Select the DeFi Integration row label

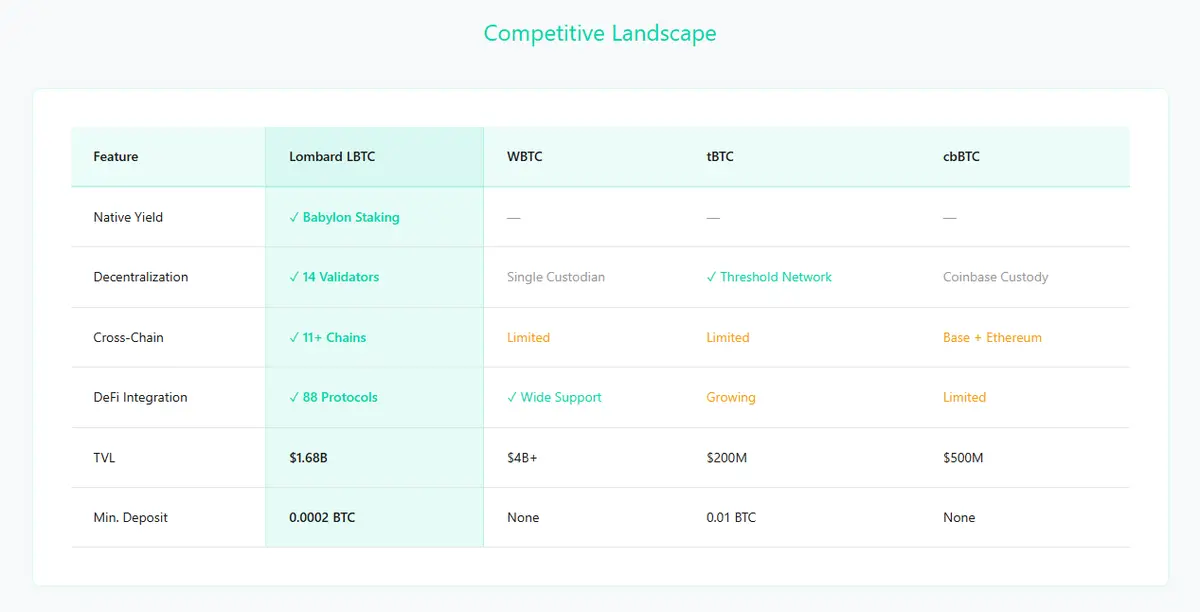140,397
